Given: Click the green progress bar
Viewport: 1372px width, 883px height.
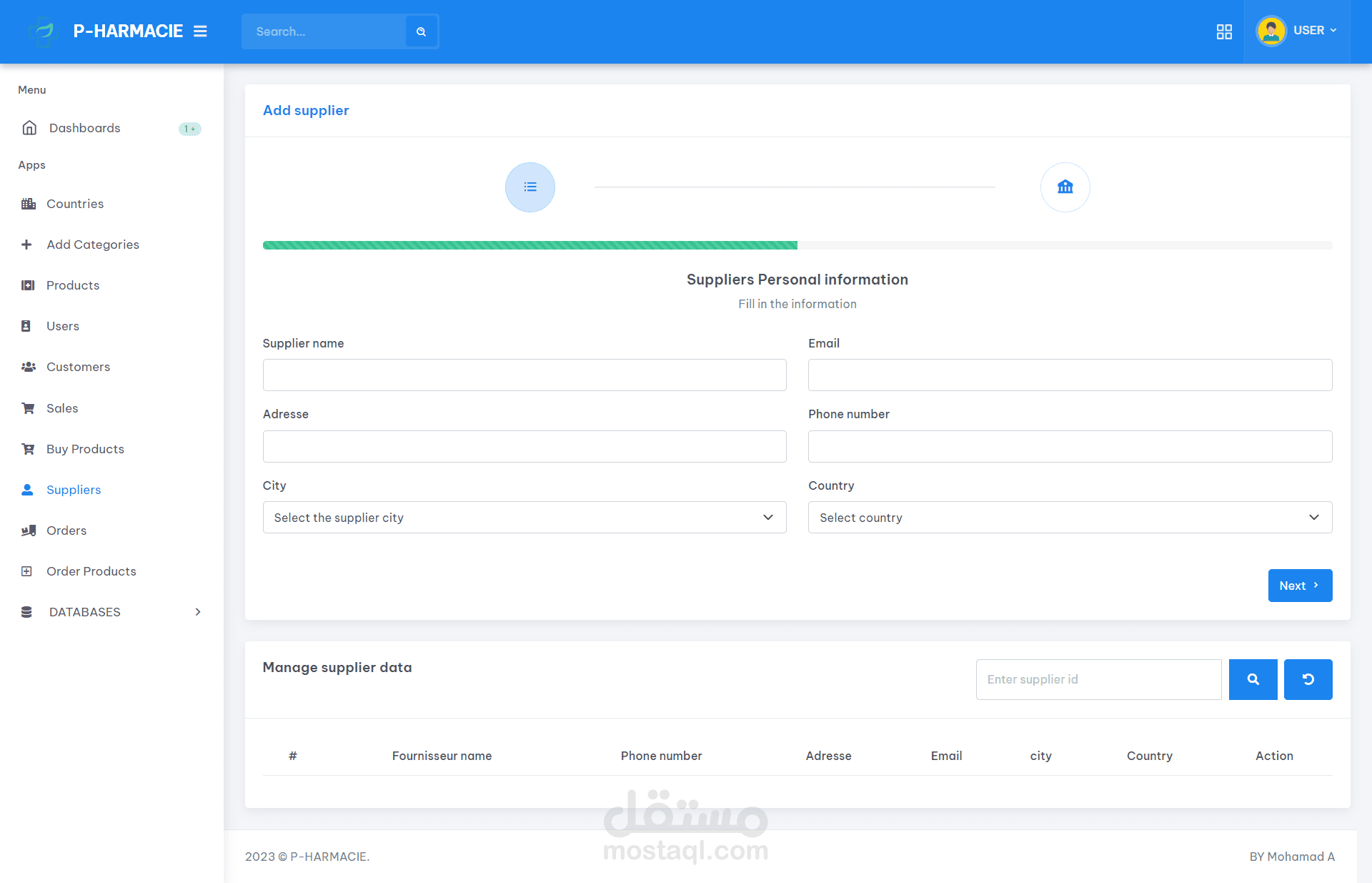Looking at the screenshot, I should (530, 245).
